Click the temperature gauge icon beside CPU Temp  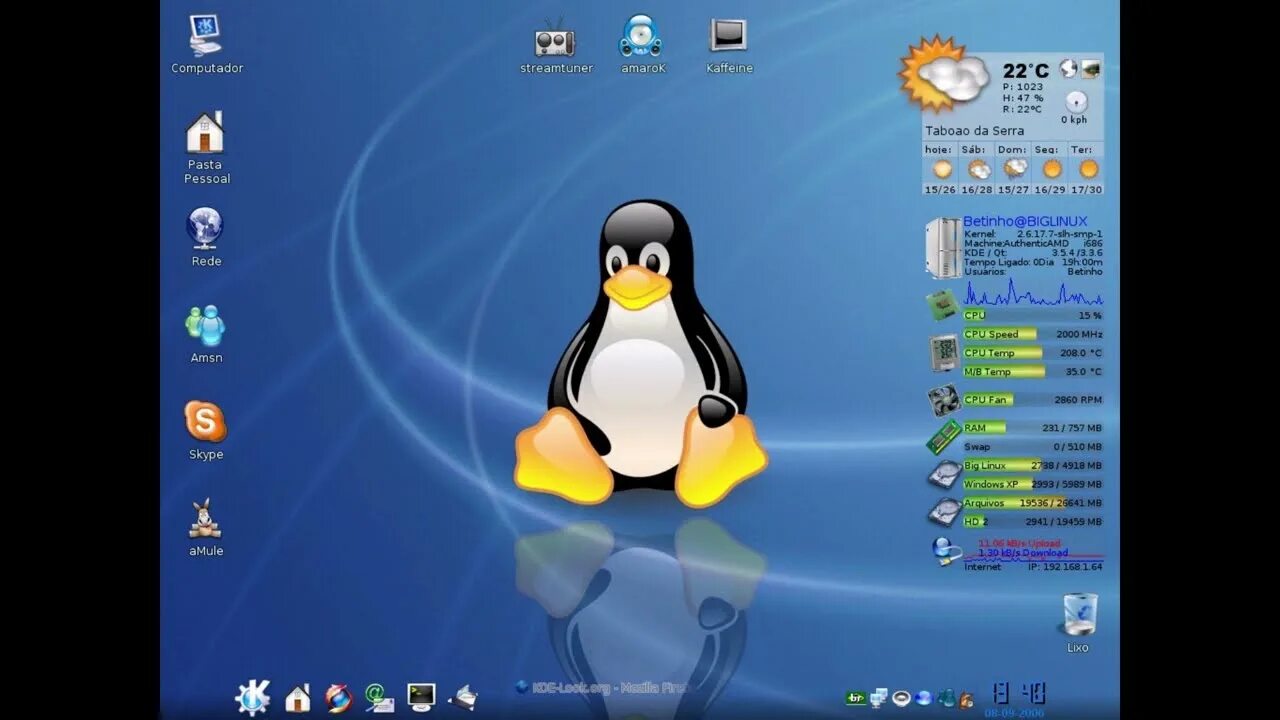point(944,353)
